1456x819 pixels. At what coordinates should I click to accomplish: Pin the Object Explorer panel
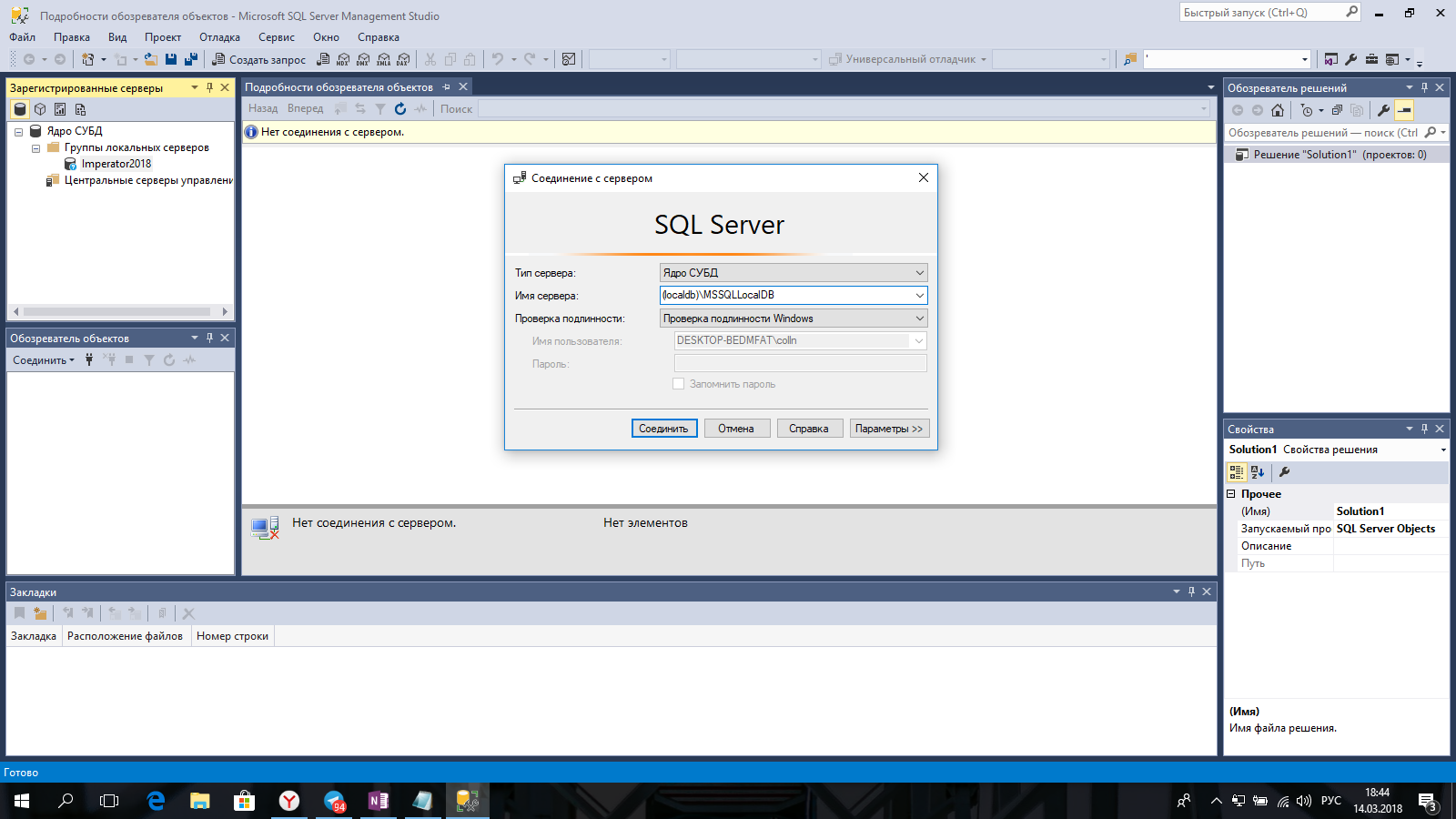pyautogui.click(x=209, y=338)
